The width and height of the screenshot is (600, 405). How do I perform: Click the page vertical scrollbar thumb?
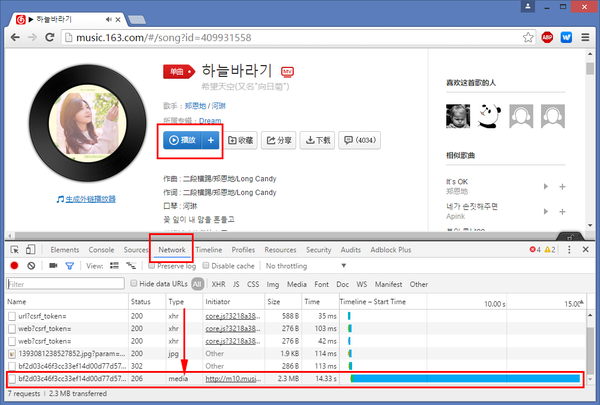coord(590,69)
